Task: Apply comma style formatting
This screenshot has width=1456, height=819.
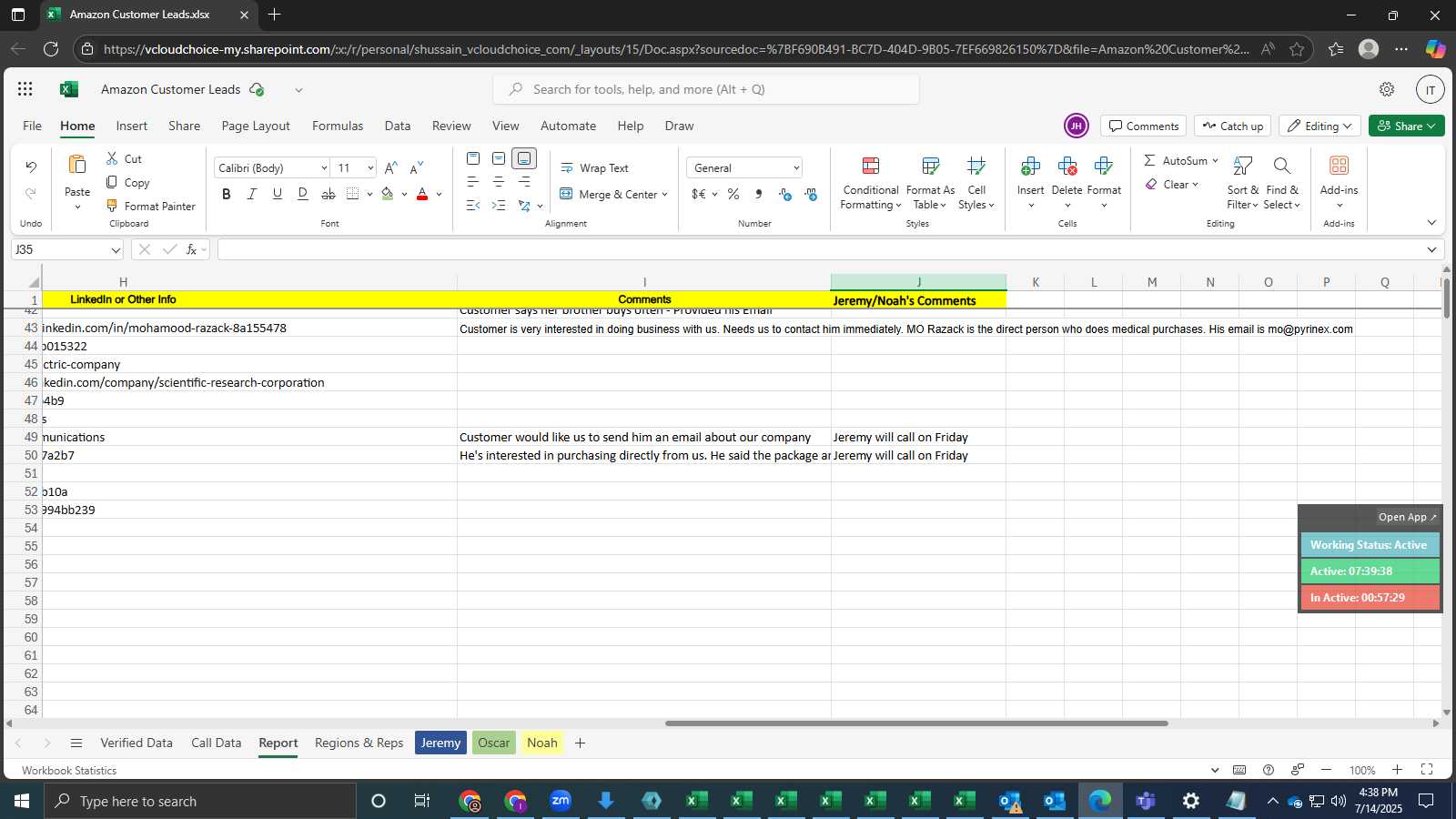Action: pyautogui.click(x=759, y=194)
